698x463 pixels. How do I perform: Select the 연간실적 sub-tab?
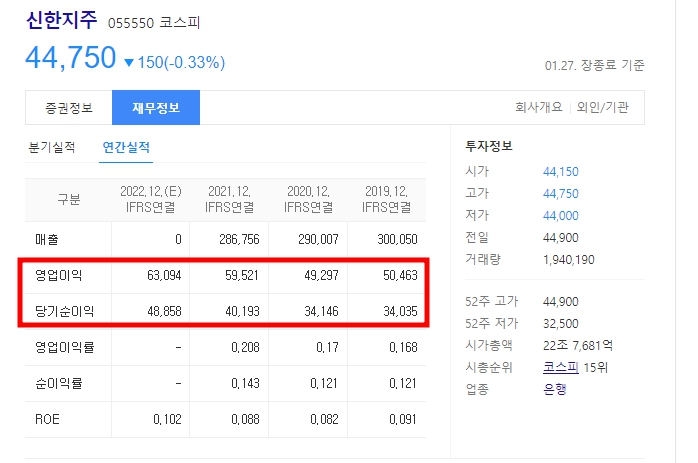coord(126,147)
